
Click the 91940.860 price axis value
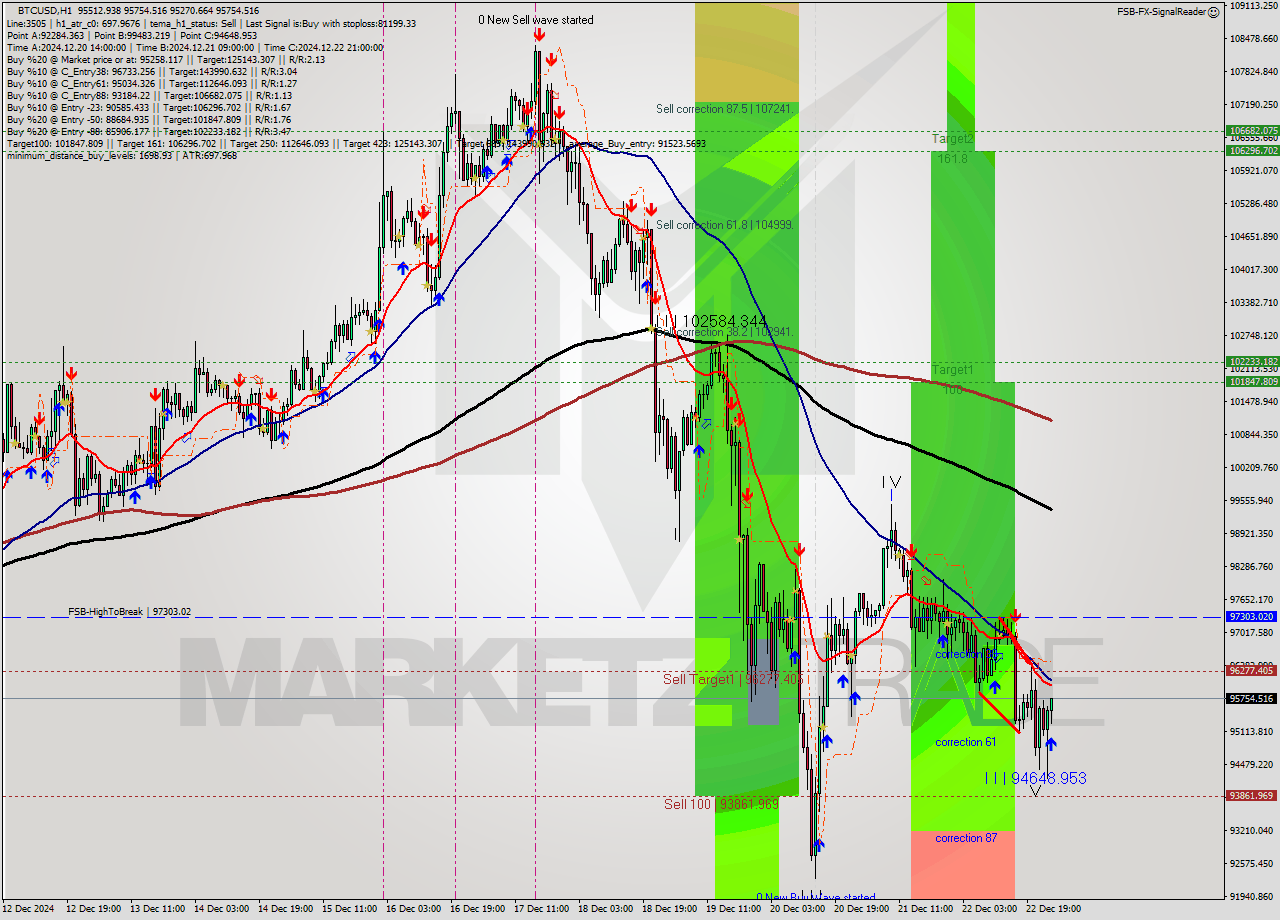(x=1254, y=896)
